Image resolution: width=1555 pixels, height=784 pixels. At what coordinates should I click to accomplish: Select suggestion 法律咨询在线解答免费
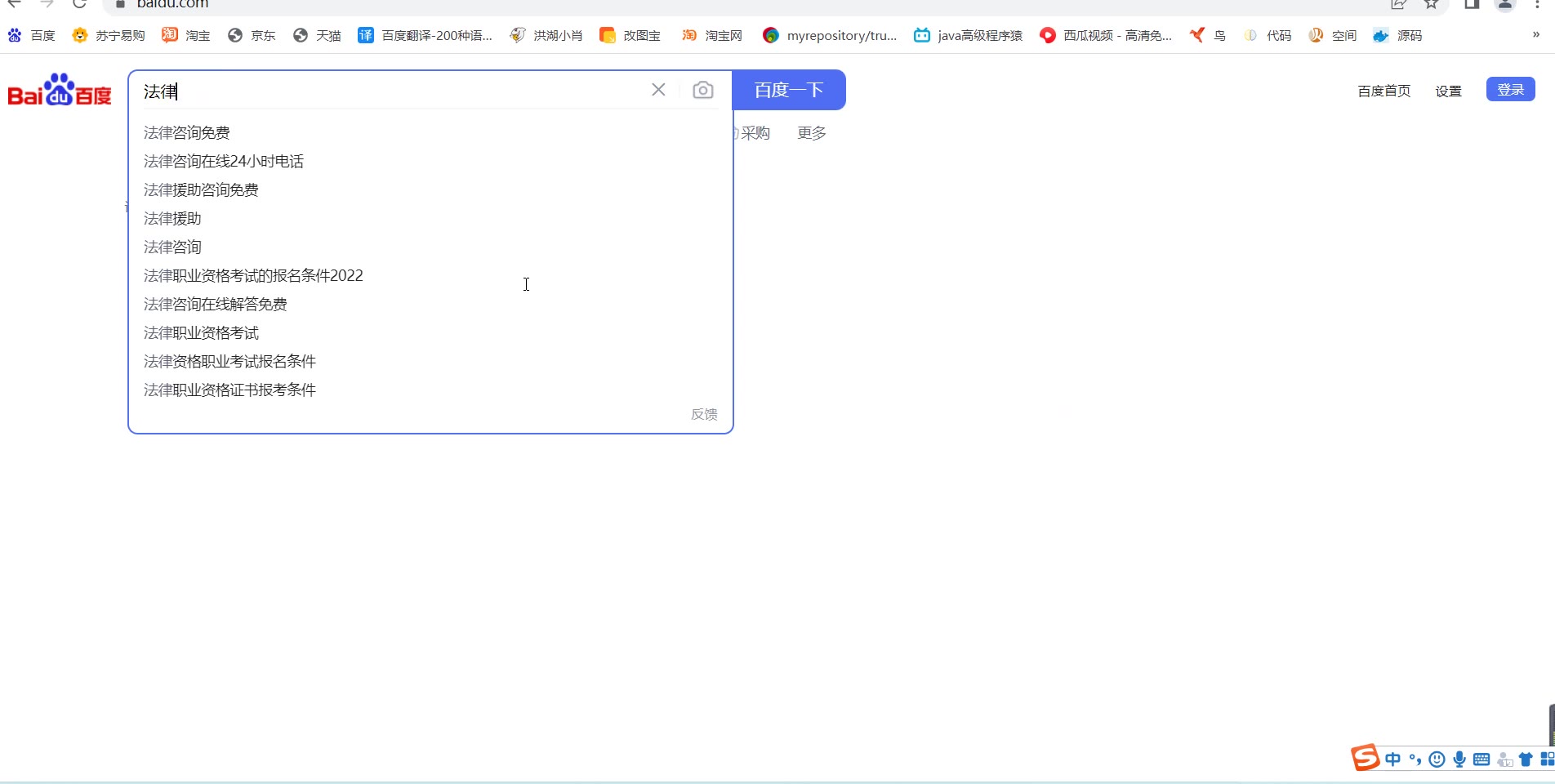point(216,304)
